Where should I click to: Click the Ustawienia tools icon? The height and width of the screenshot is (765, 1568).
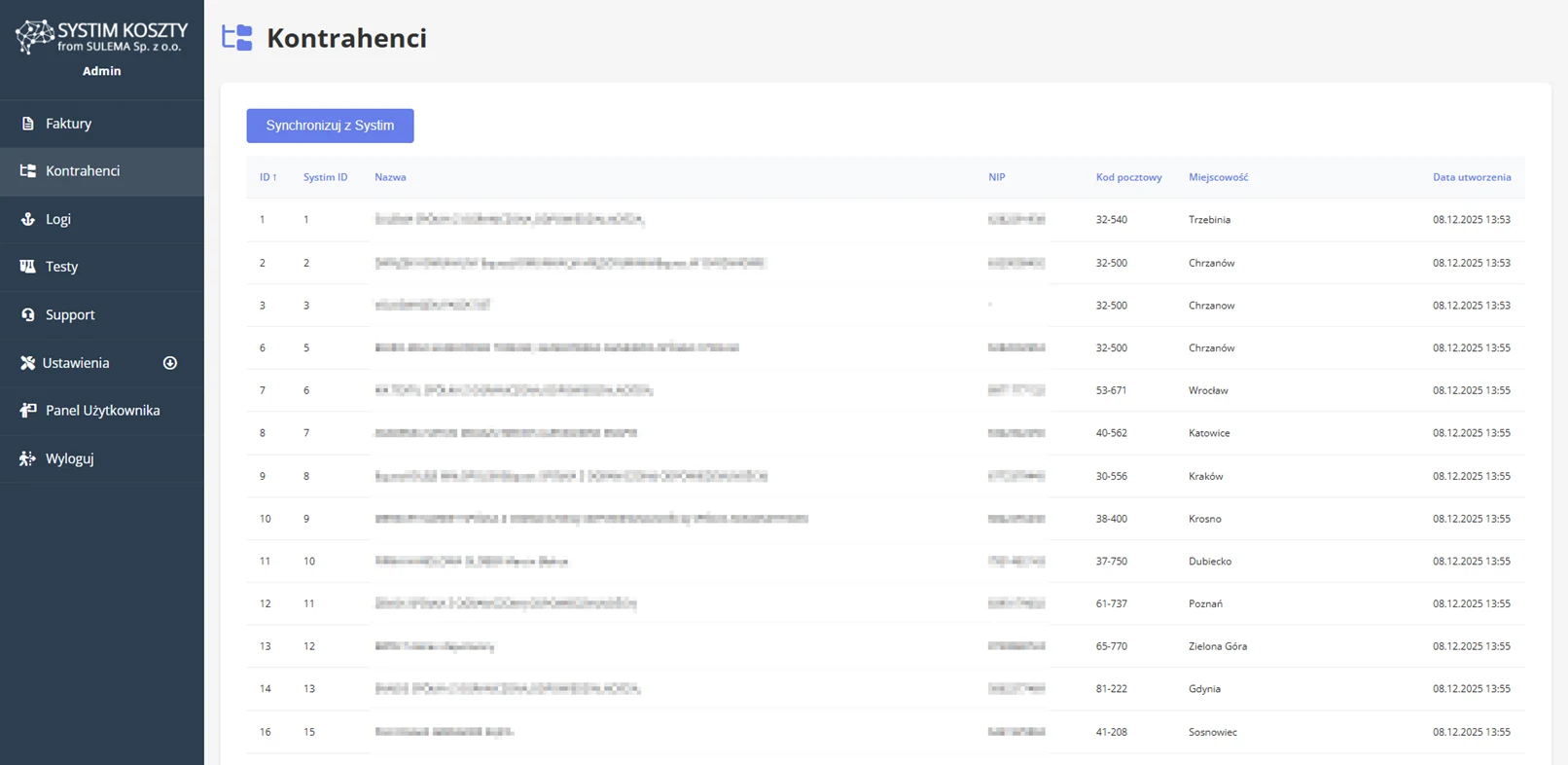point(27,363)
